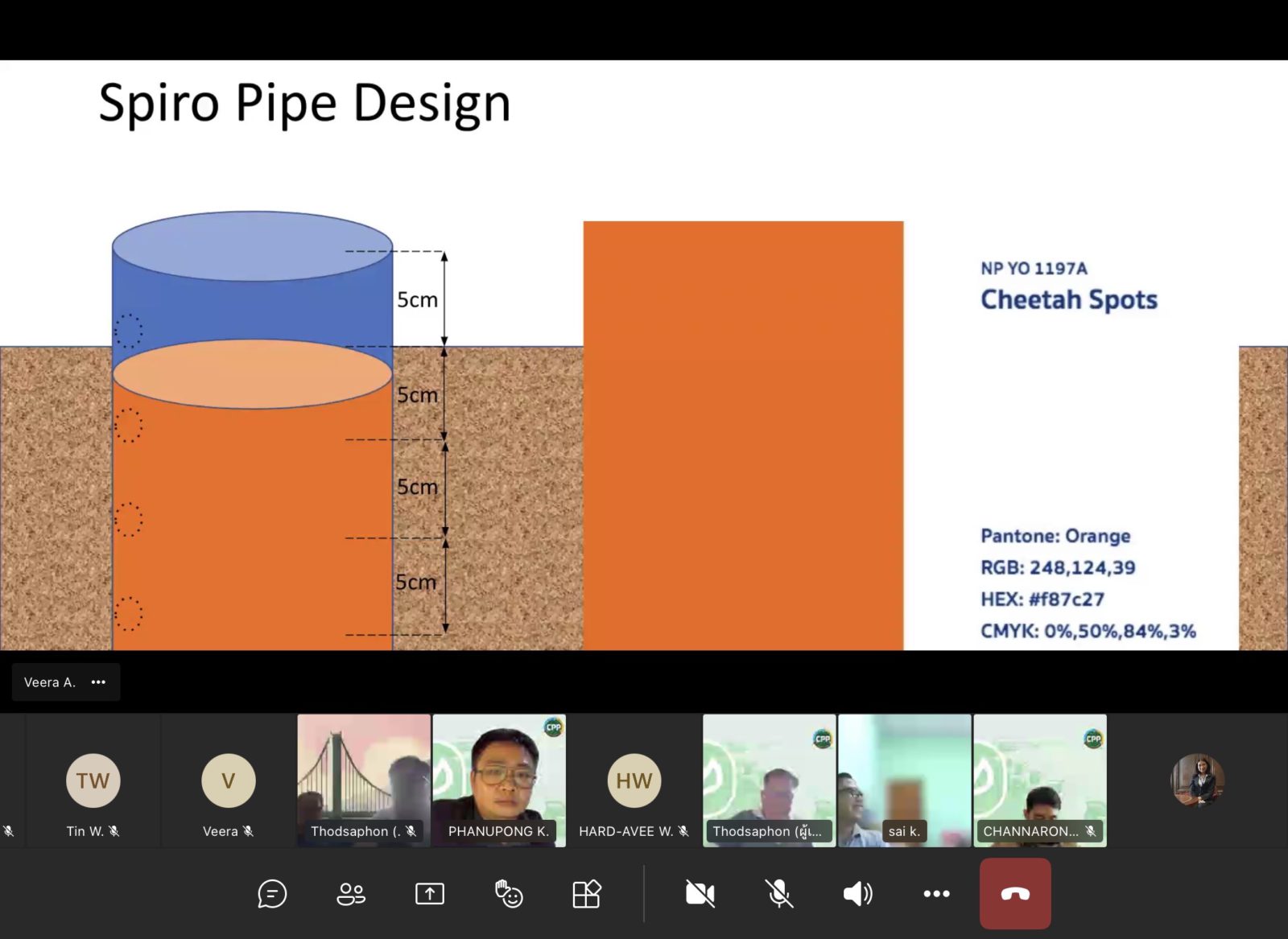The image size is (1288, 939).
Task: Open the speaker audio settings
Action: tap(858, 893)
